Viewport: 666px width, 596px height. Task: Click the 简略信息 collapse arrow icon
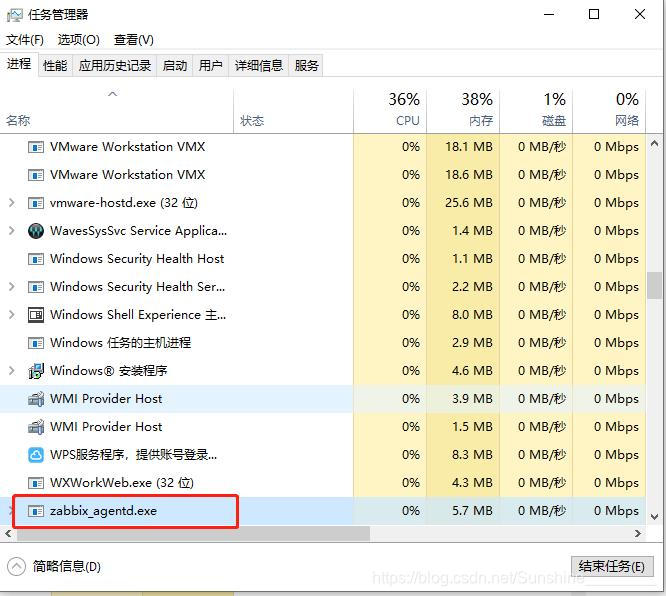16,566
